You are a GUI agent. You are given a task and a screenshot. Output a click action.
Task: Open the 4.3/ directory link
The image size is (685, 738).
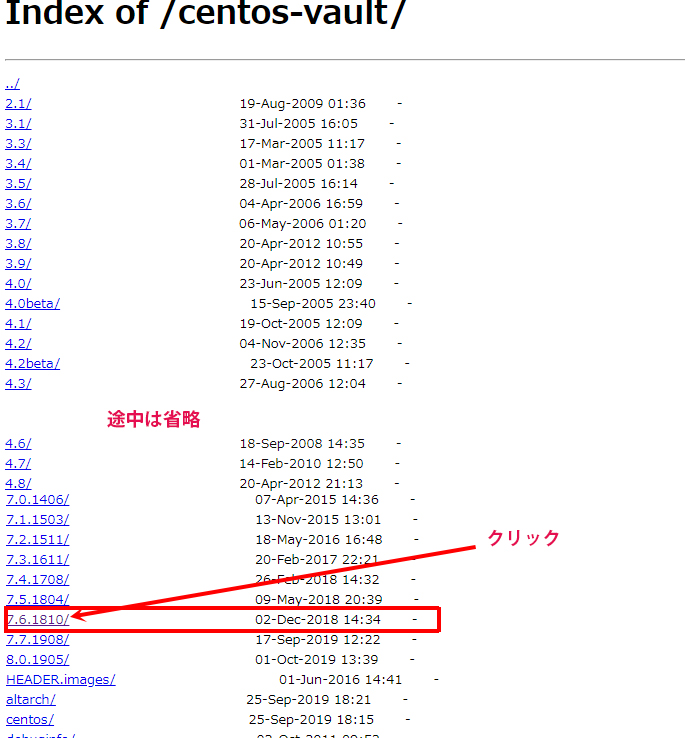pyautogui.click(x=18, y=384)
